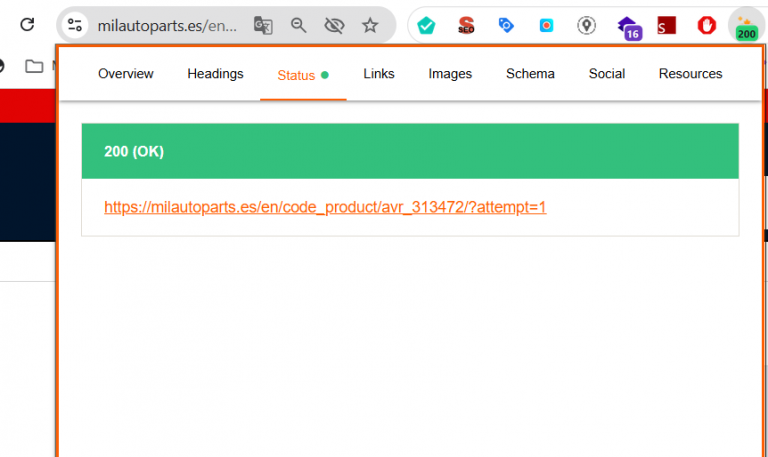
Task: Switch to the Headings tab
Action: pos(215,73)
